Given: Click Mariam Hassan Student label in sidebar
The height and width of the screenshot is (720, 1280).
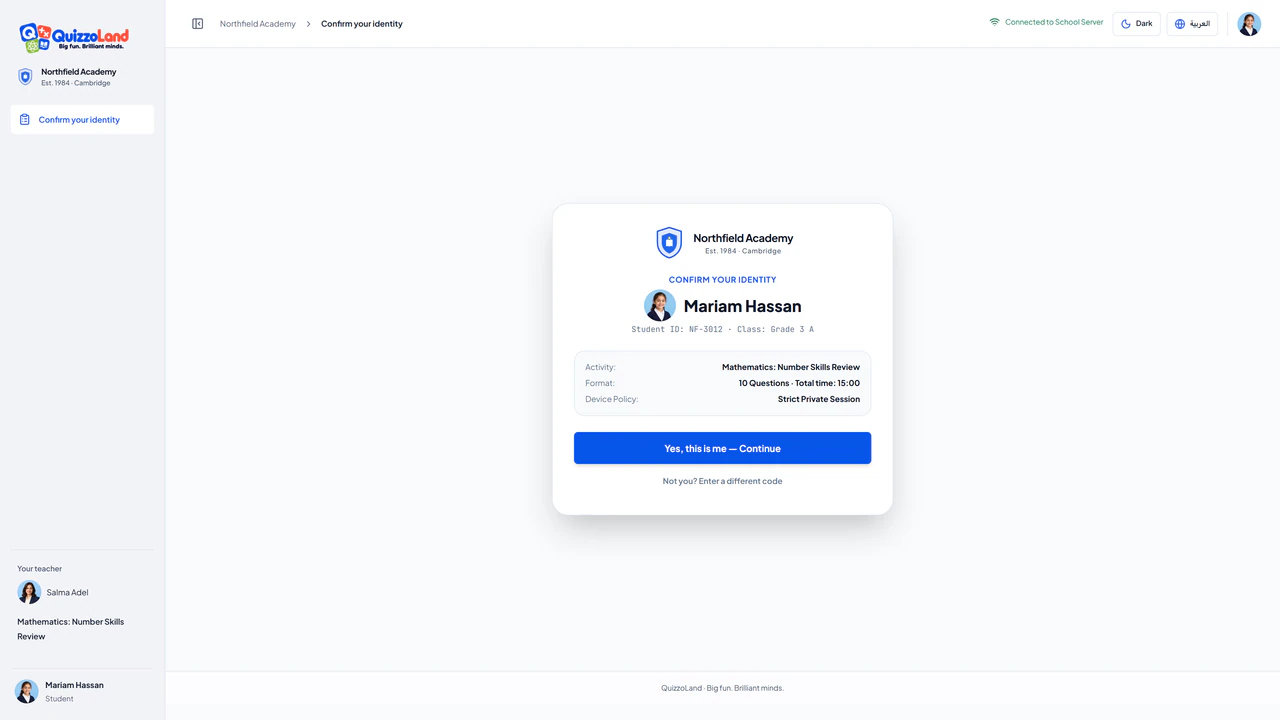Looking at the screenshot, I should (x=74, y=691).
